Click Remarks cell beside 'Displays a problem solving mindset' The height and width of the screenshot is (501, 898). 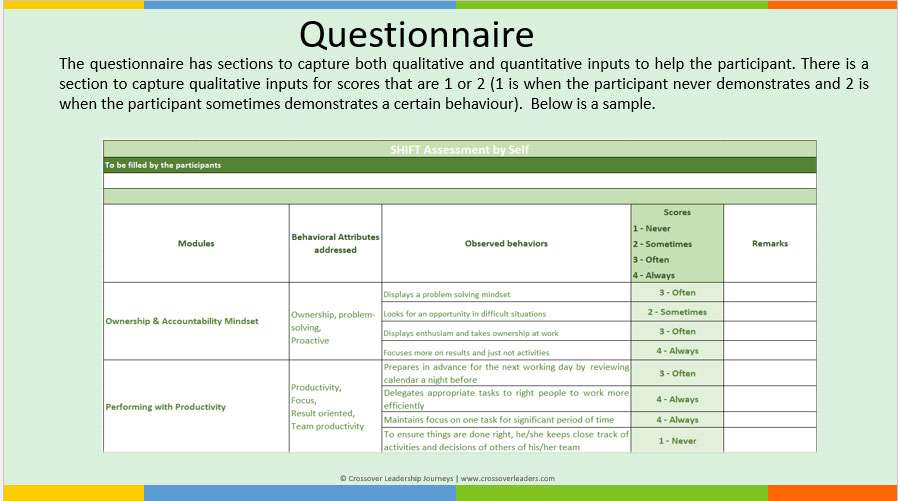click(769, 293)
